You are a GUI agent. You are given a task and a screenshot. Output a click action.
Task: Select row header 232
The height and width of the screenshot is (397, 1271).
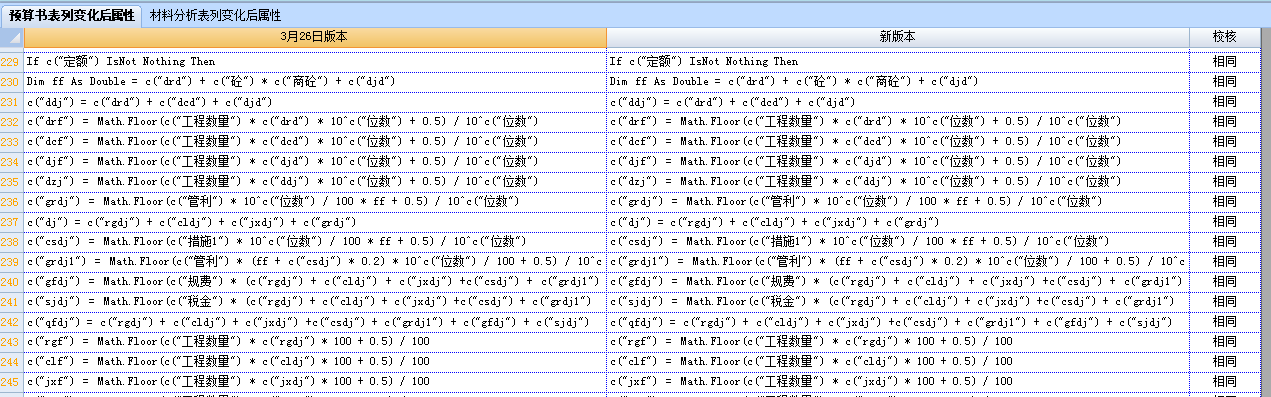pos(11,122)
